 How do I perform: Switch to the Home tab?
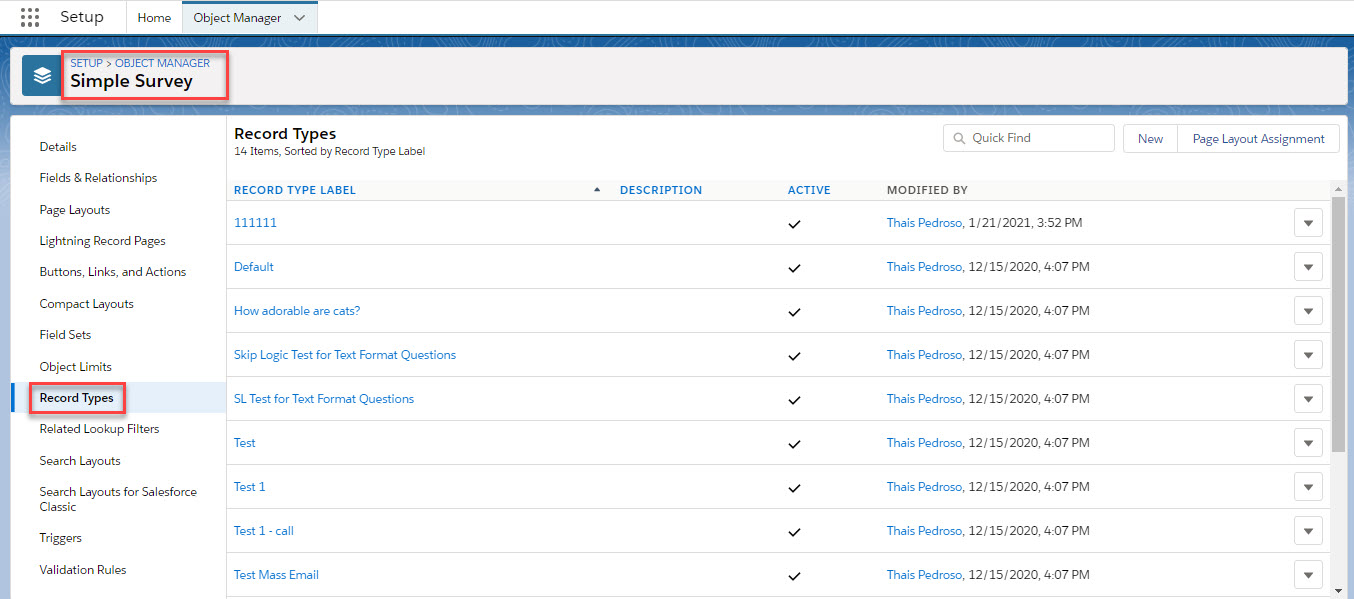coord(154,18)
